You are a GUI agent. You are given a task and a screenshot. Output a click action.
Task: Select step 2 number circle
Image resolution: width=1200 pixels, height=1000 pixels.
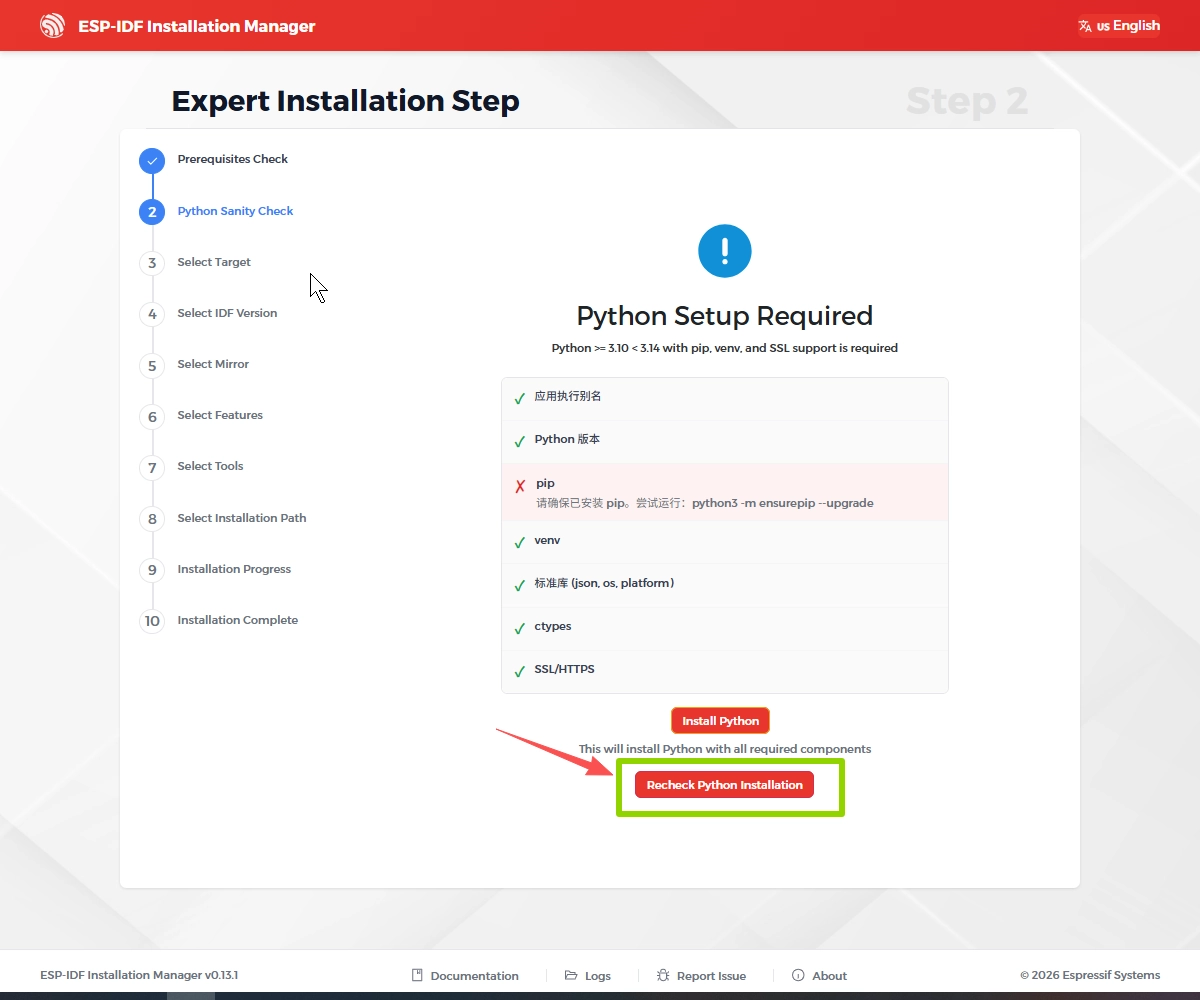[x=152, y=211]
